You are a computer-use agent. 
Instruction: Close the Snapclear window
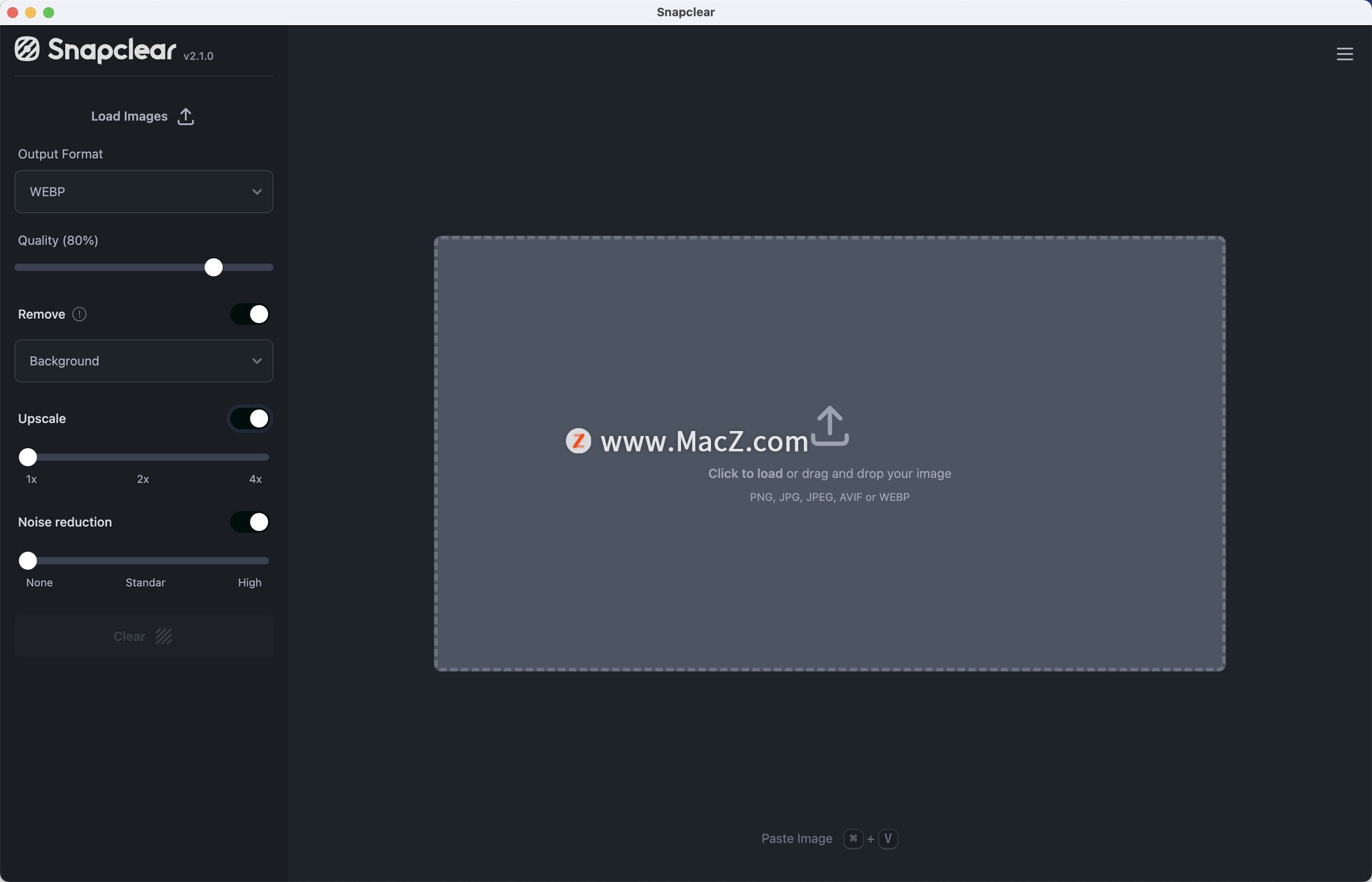click(x=12, y=12)
